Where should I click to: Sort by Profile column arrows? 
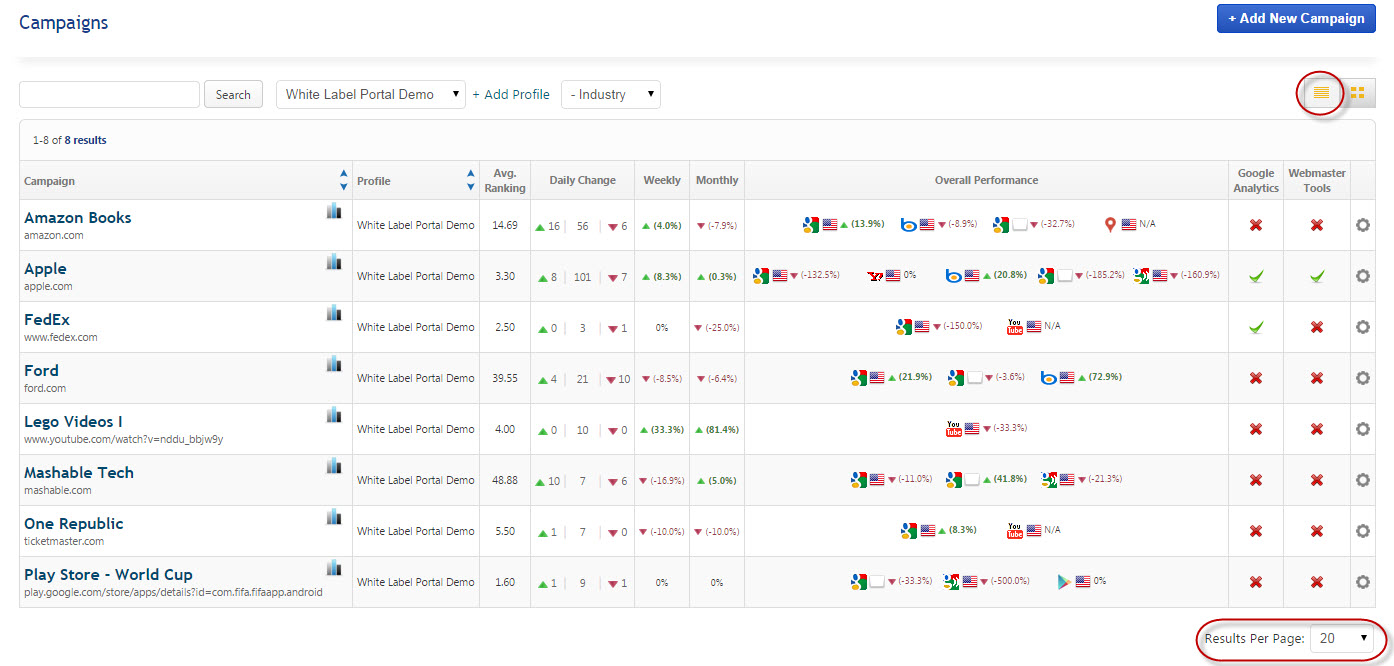coord(471,180)
